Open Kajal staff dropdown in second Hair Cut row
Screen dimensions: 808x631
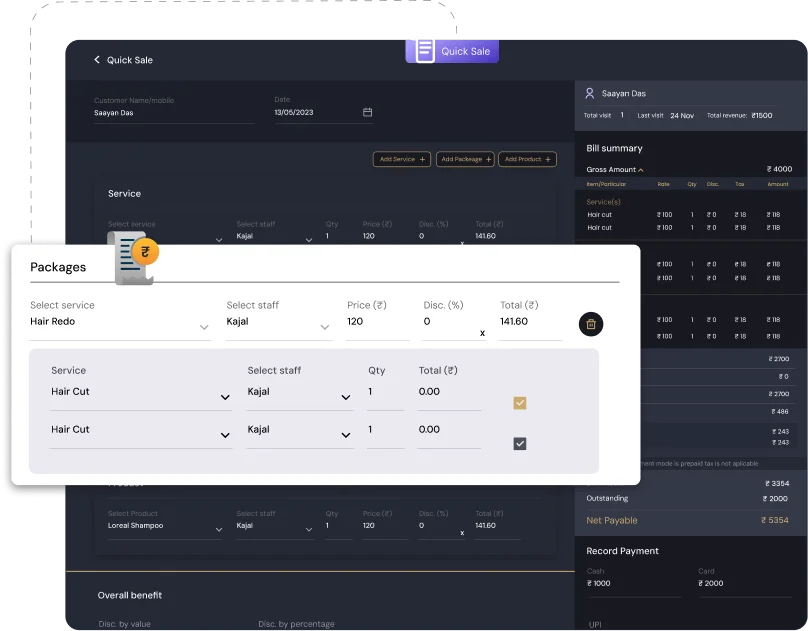coord(345,435)
